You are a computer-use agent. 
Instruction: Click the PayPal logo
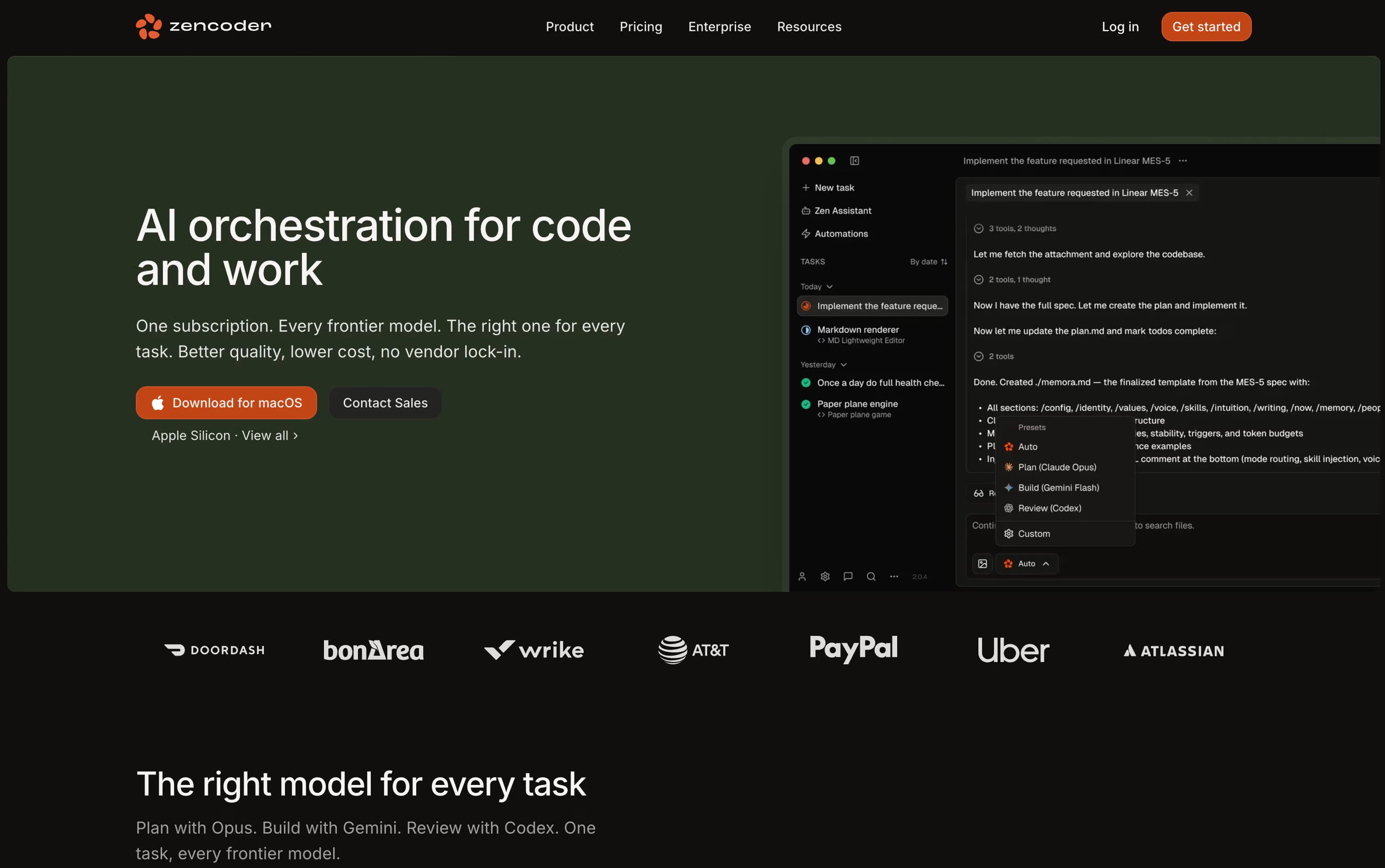(x=853, y=649)
